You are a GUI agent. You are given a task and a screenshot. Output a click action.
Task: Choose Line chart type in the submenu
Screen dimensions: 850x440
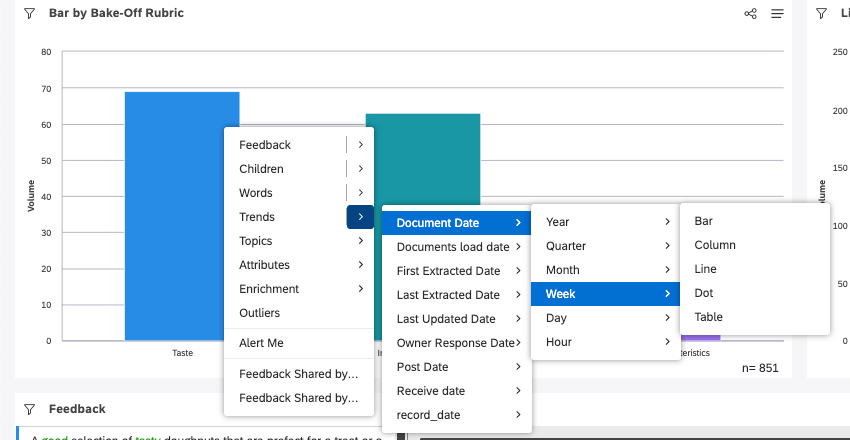pyautogui.click(x=705, y=269)
